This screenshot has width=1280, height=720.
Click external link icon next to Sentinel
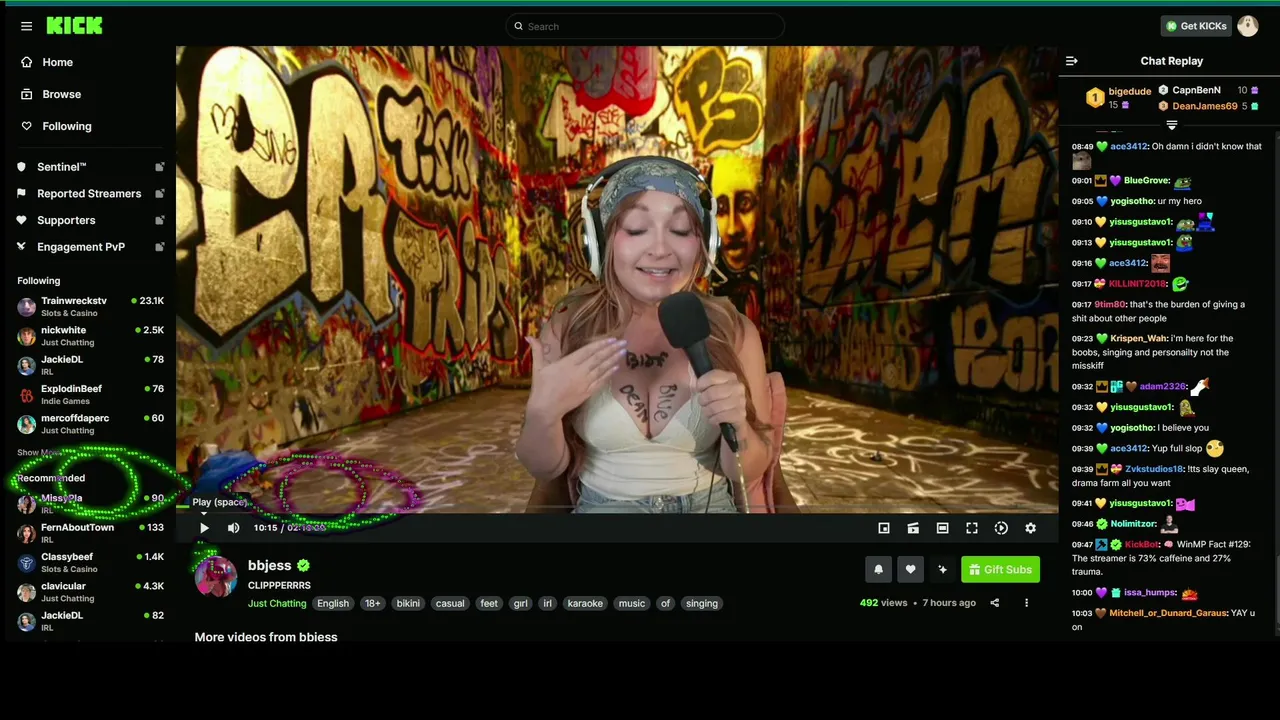tap(159, 167)
